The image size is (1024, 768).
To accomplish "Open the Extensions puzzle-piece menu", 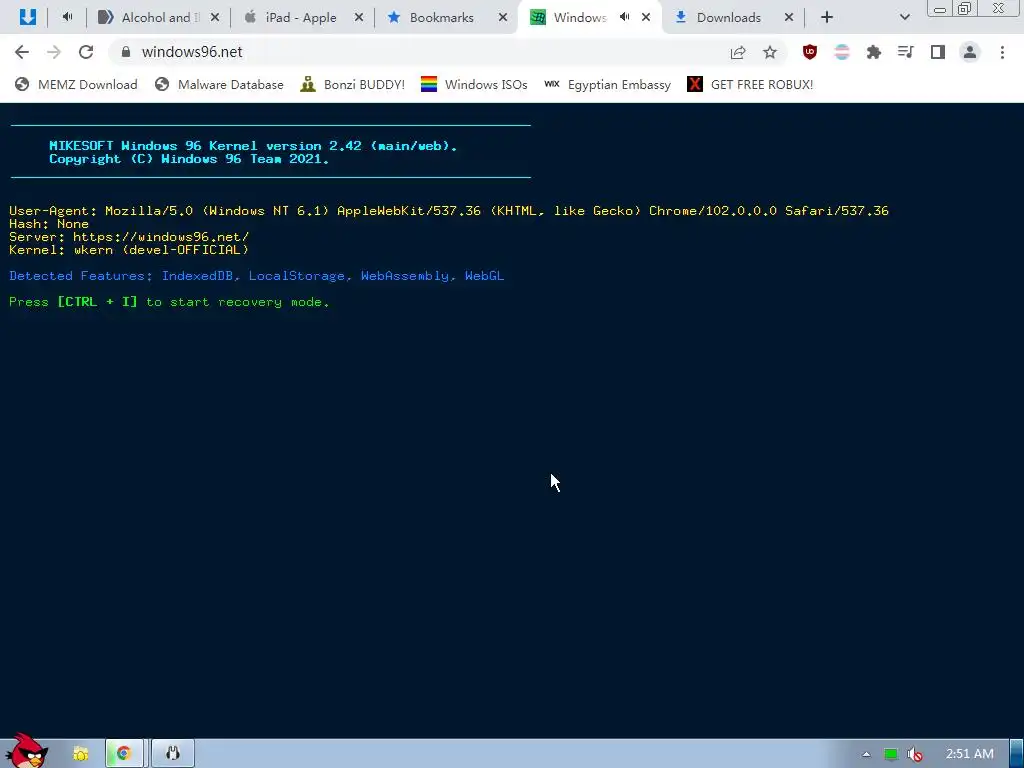I will 874,52.
